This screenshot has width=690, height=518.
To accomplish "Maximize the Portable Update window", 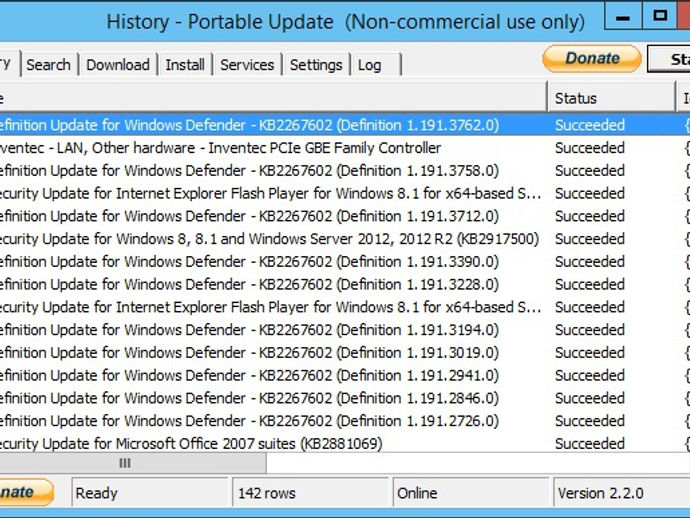I will click(x=659, y=17).
